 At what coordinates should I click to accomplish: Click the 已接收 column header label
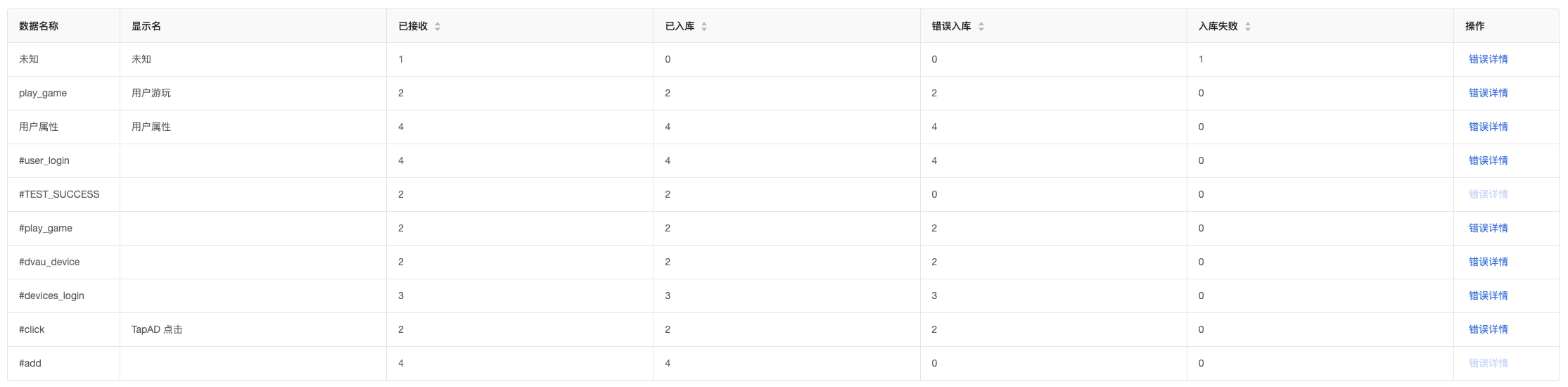pos(413,26)
